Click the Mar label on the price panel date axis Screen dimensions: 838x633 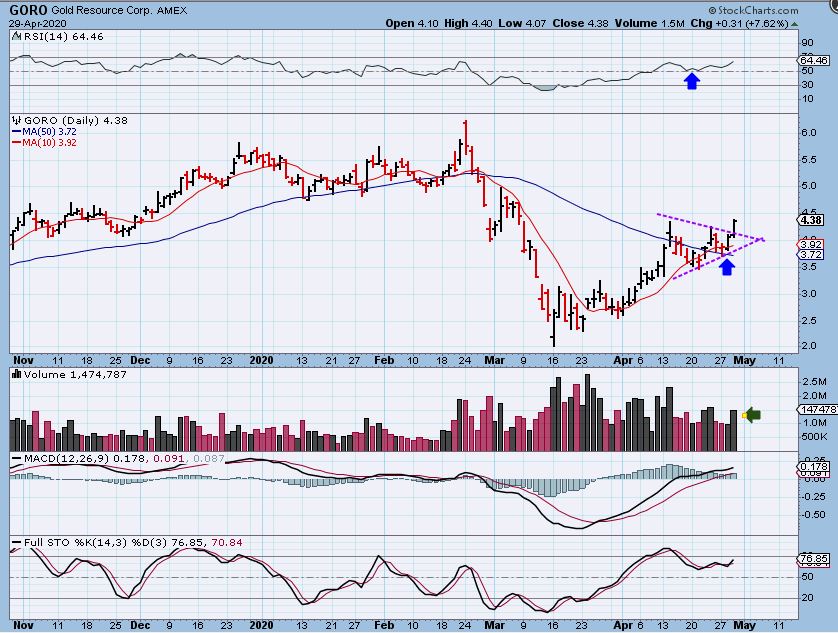[494, 360]
